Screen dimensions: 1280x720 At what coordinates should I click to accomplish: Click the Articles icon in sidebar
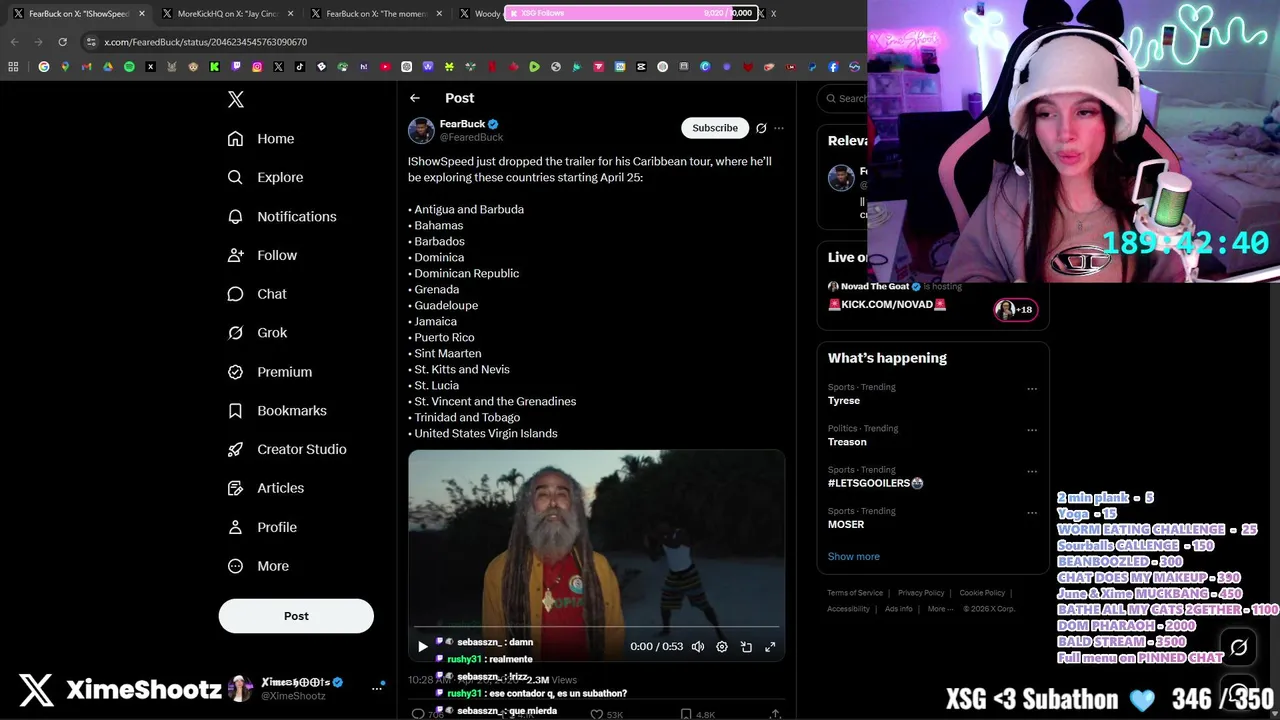click(x=235, y=488)
